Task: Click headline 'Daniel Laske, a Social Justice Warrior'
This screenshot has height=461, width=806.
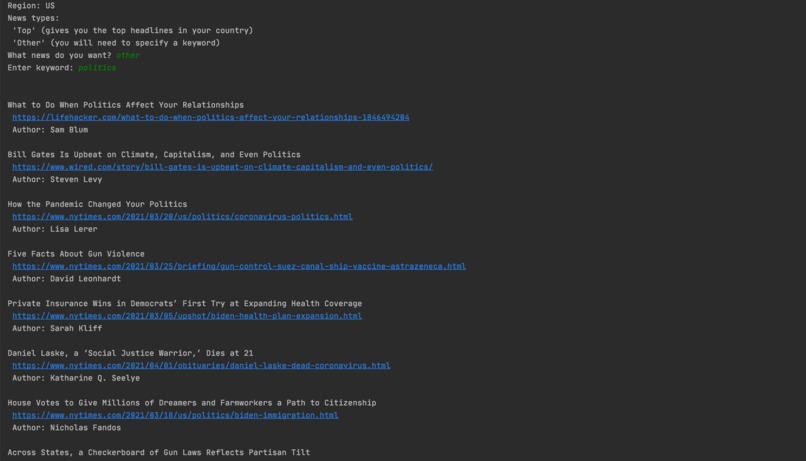Action: 130,353
